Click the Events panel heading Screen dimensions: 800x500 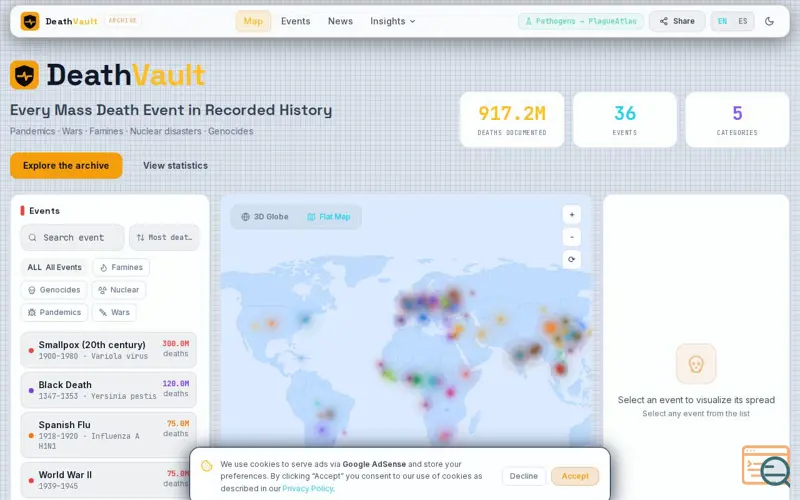tap(44, 211)
